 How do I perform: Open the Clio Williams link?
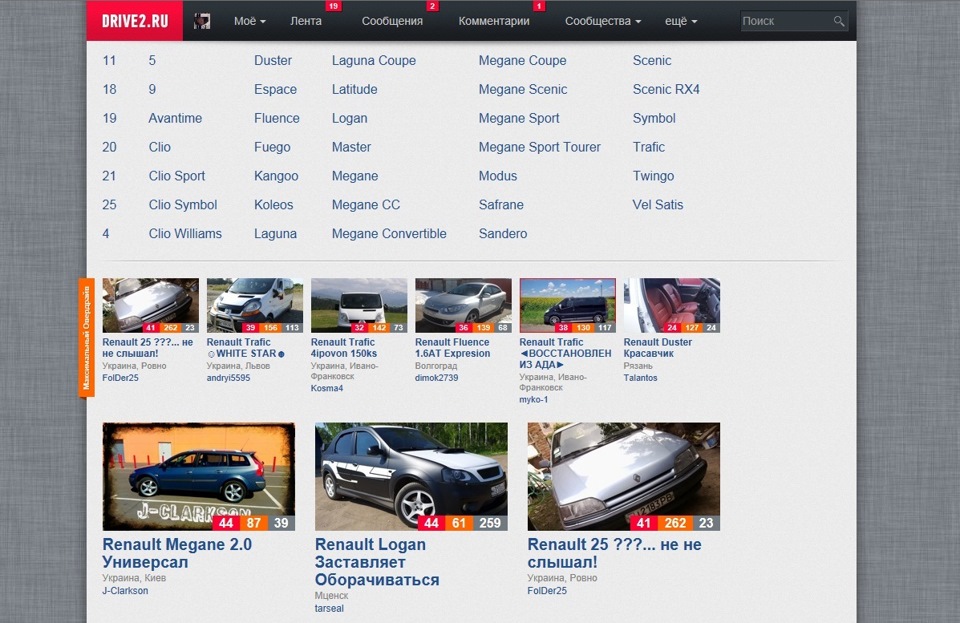[x=185, y=234]
